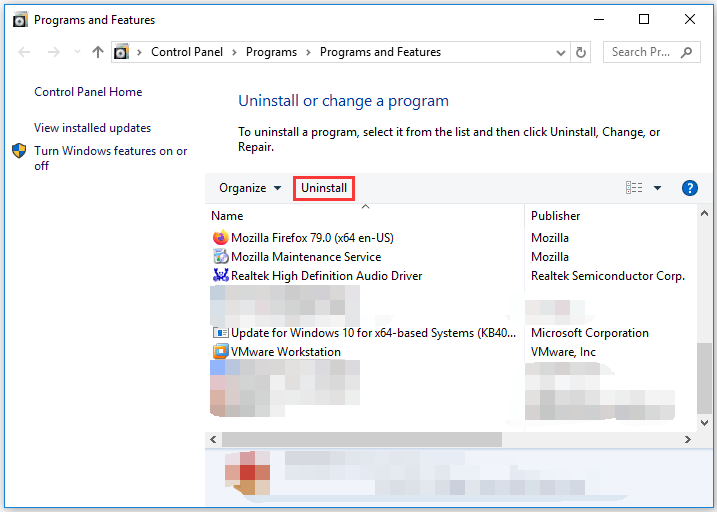The image size is (717, 512).
Task: Click the vertical scrollbar down arrow
Action: 704,423
